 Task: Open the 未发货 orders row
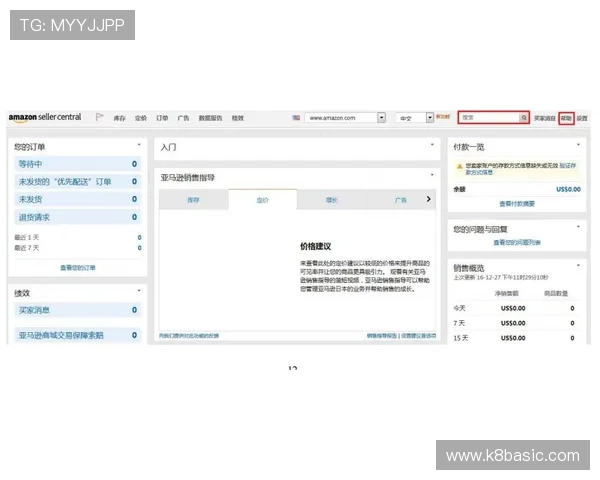click(x=78, y=199)
